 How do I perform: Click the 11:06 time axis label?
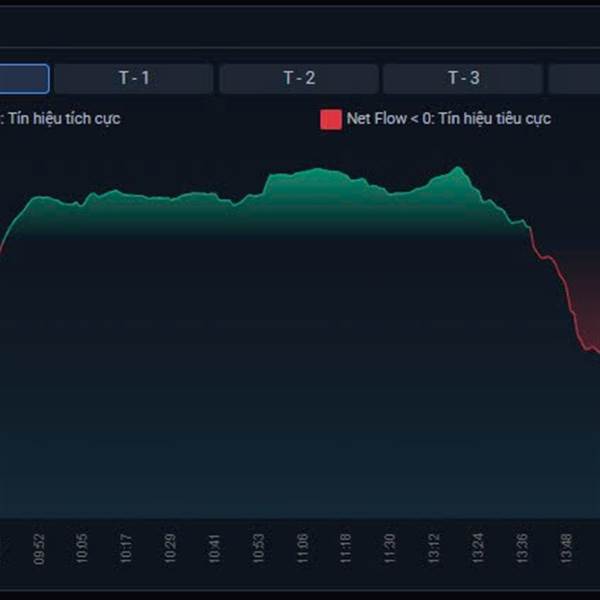pos(302,549)
